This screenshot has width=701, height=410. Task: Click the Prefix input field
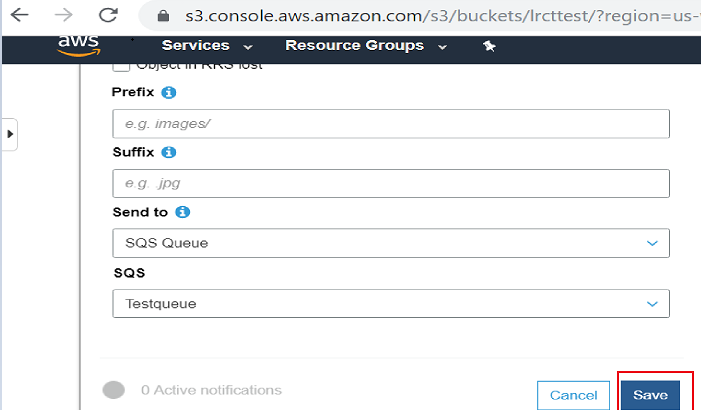[x=391, y=124]
